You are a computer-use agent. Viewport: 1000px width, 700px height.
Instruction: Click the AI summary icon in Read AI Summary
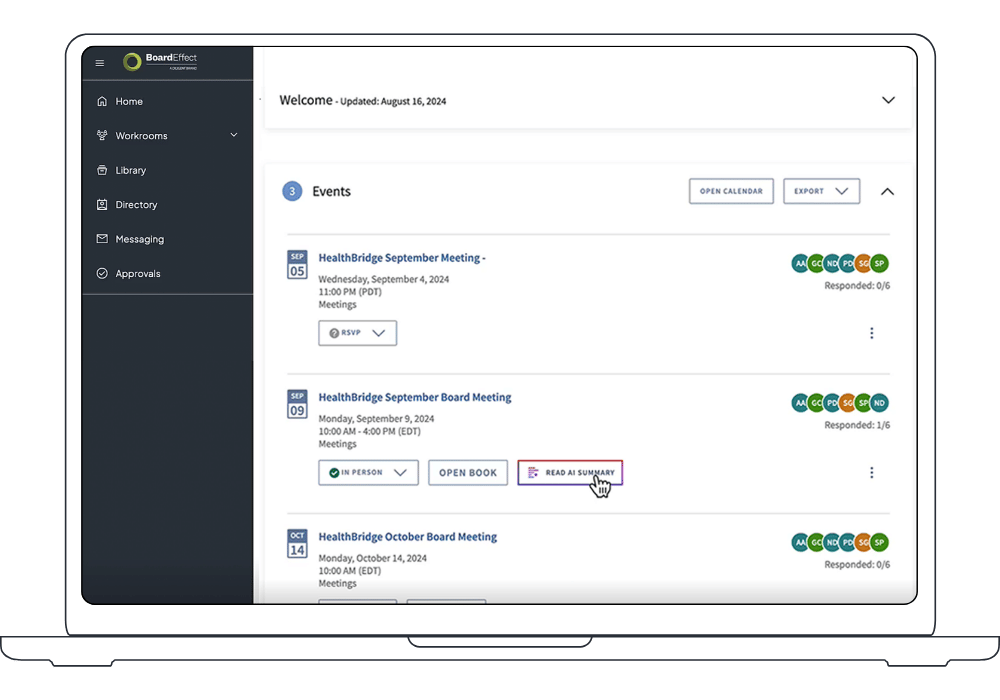533,473
